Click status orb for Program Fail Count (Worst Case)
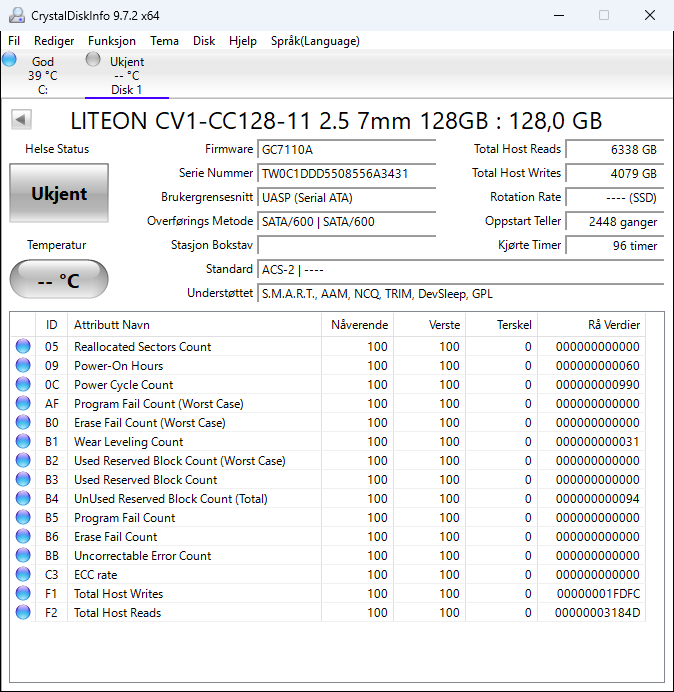Viewport: 674px width, 692px height. click(23, 403)
